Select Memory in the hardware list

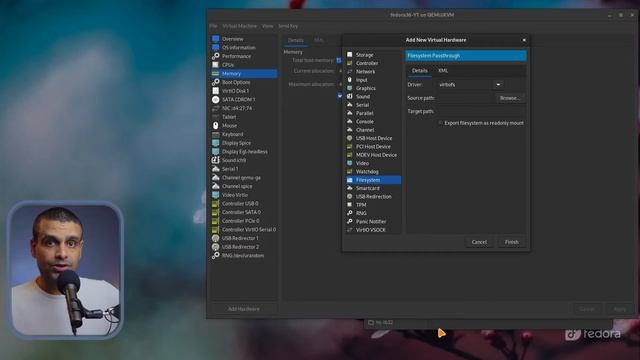click(244, 73)
